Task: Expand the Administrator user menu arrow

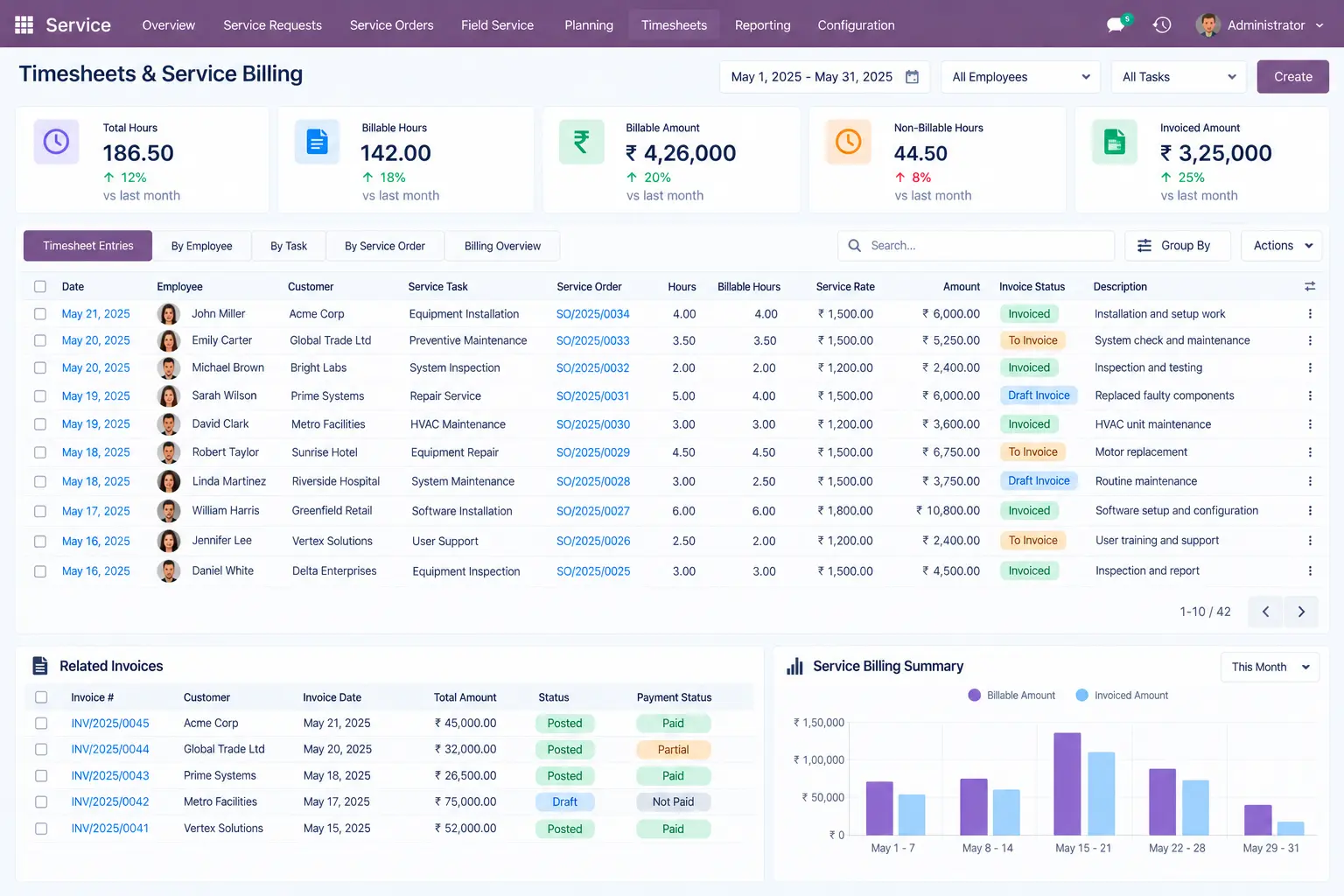Action: 1319,25
